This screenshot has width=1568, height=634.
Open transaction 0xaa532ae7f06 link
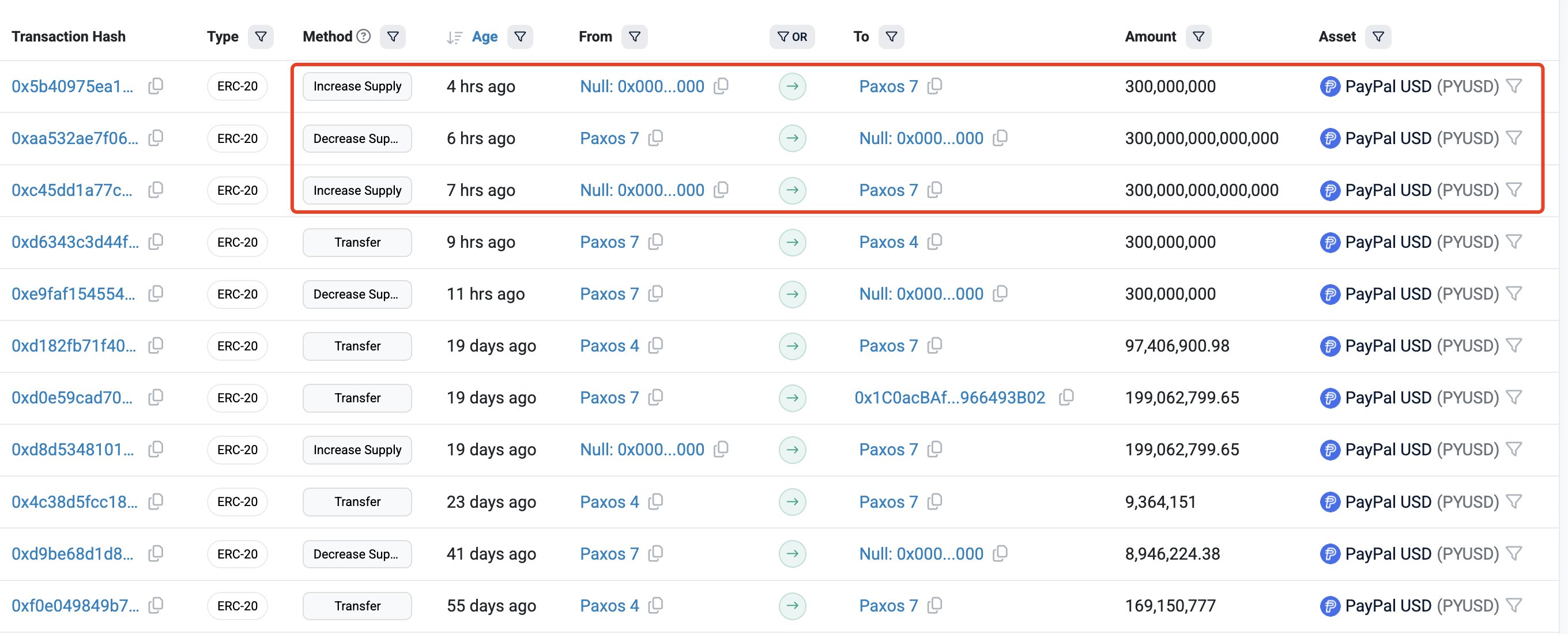75,139
